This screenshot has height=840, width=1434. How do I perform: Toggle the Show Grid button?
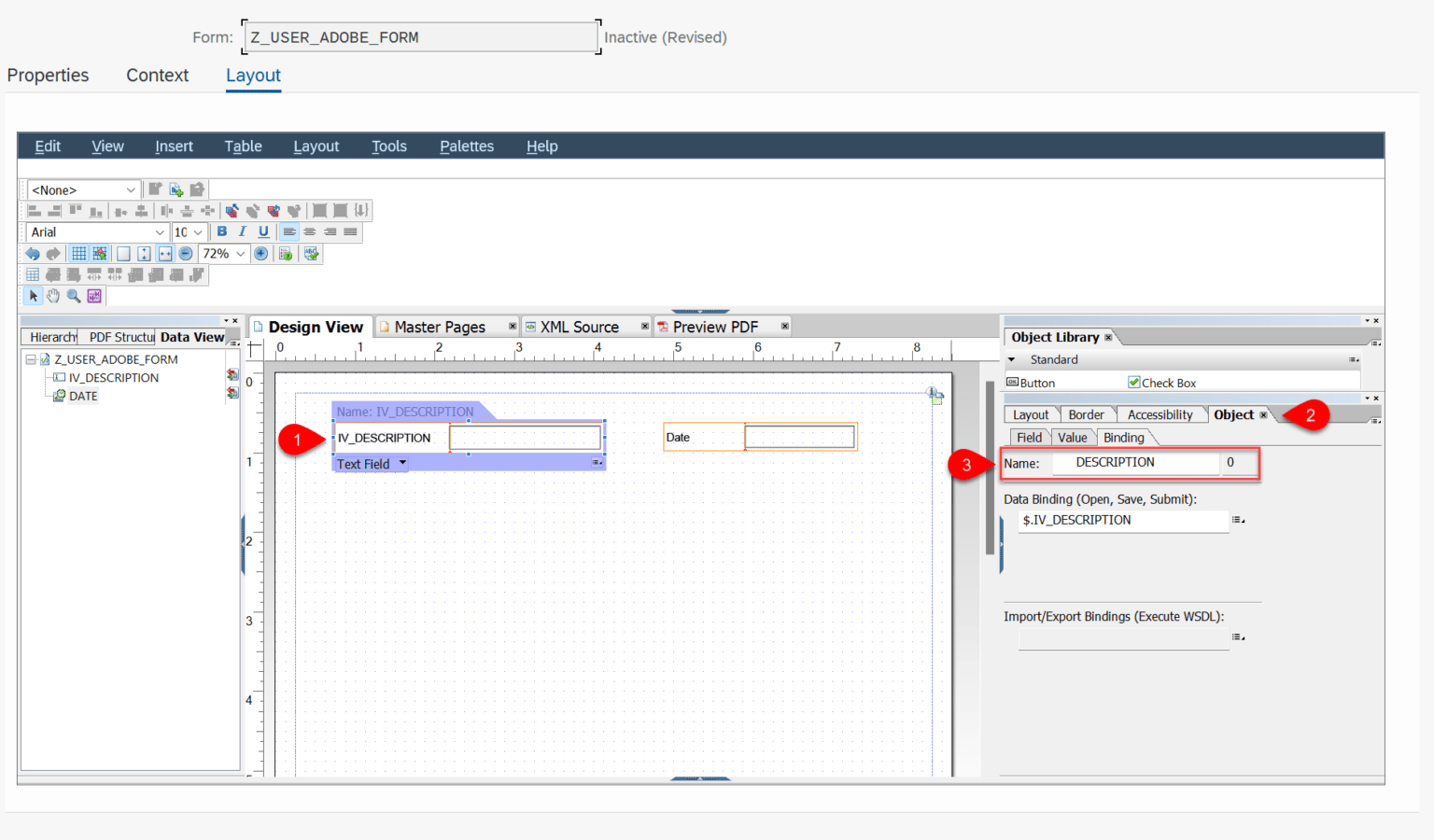(x=78, y=253)
